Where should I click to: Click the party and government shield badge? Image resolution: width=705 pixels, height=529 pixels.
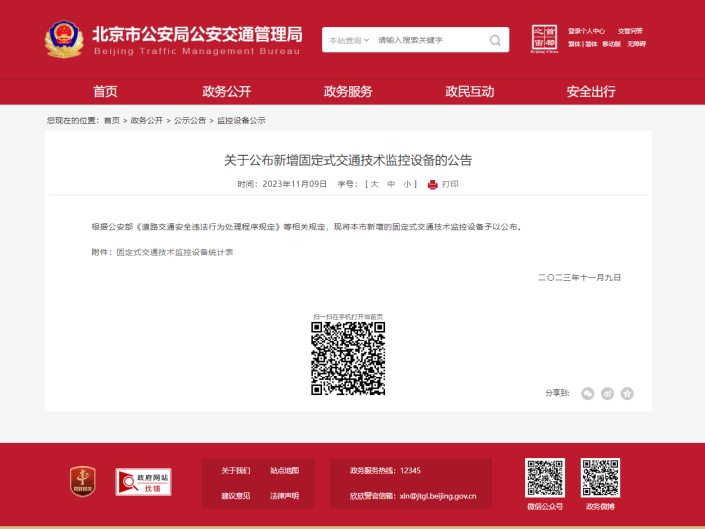83,481
